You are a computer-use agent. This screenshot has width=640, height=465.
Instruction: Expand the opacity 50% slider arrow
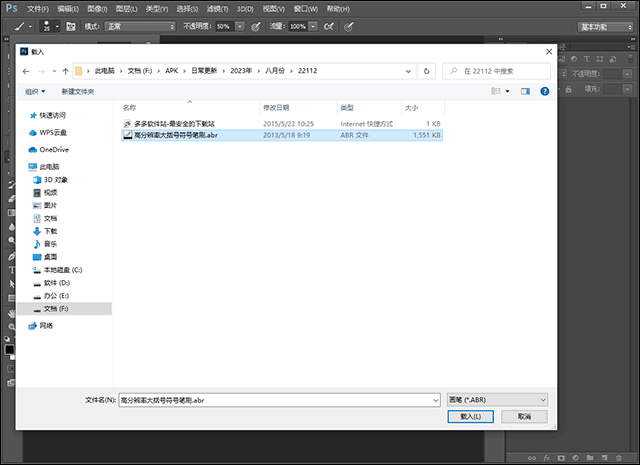click(240, 27)
